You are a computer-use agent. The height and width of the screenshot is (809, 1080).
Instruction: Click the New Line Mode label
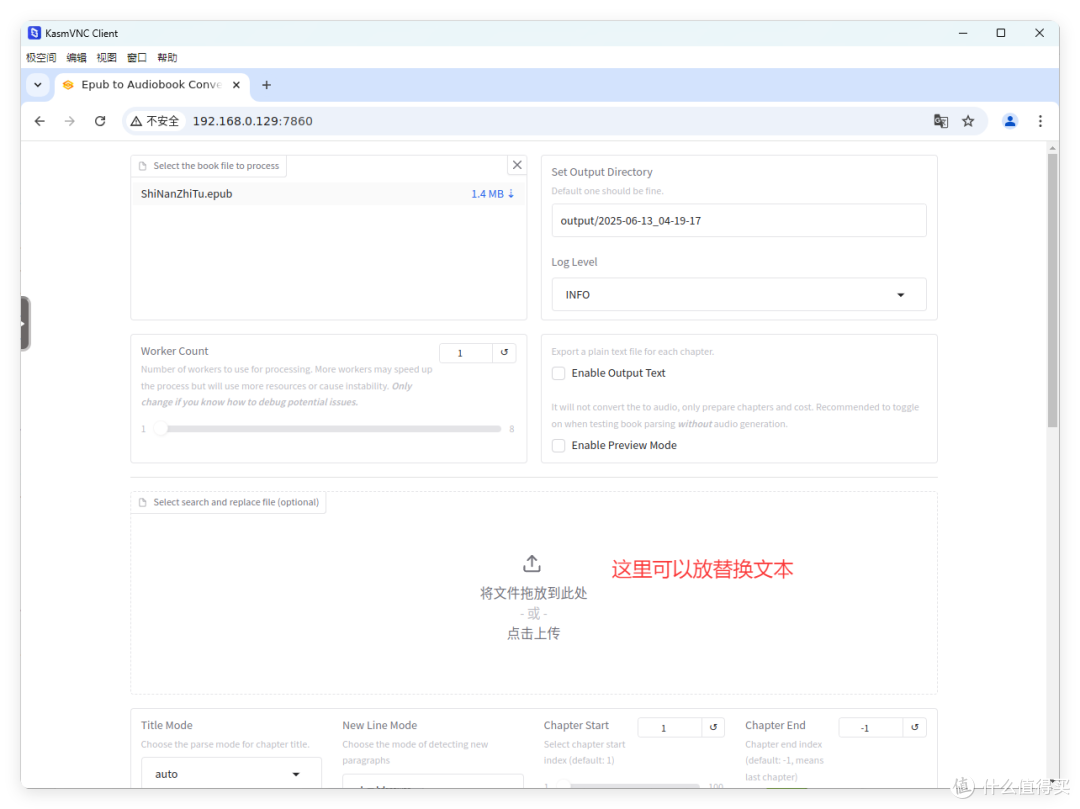380,725
